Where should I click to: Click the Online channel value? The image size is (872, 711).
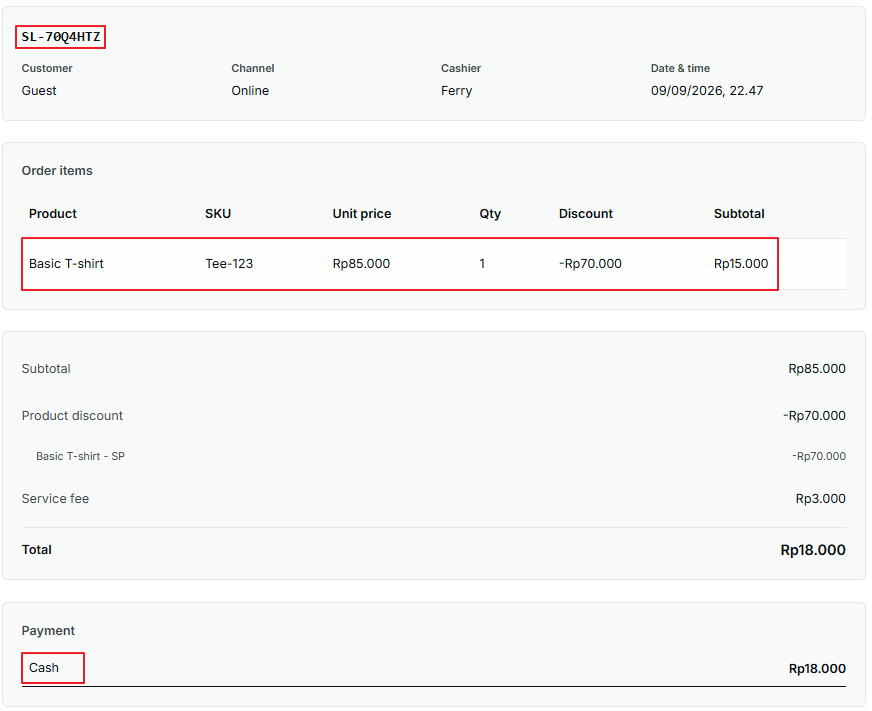point(250,91)
